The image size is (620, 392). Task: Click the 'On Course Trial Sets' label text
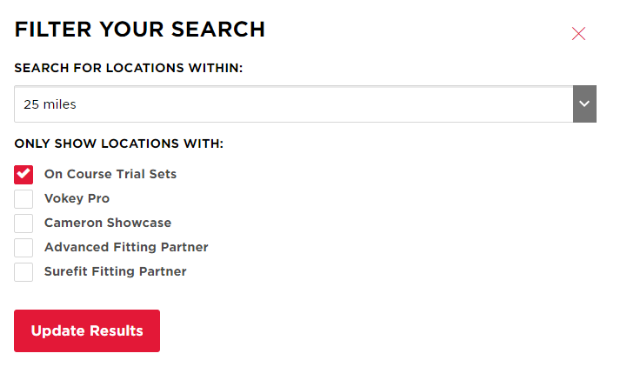pos(110,174)
